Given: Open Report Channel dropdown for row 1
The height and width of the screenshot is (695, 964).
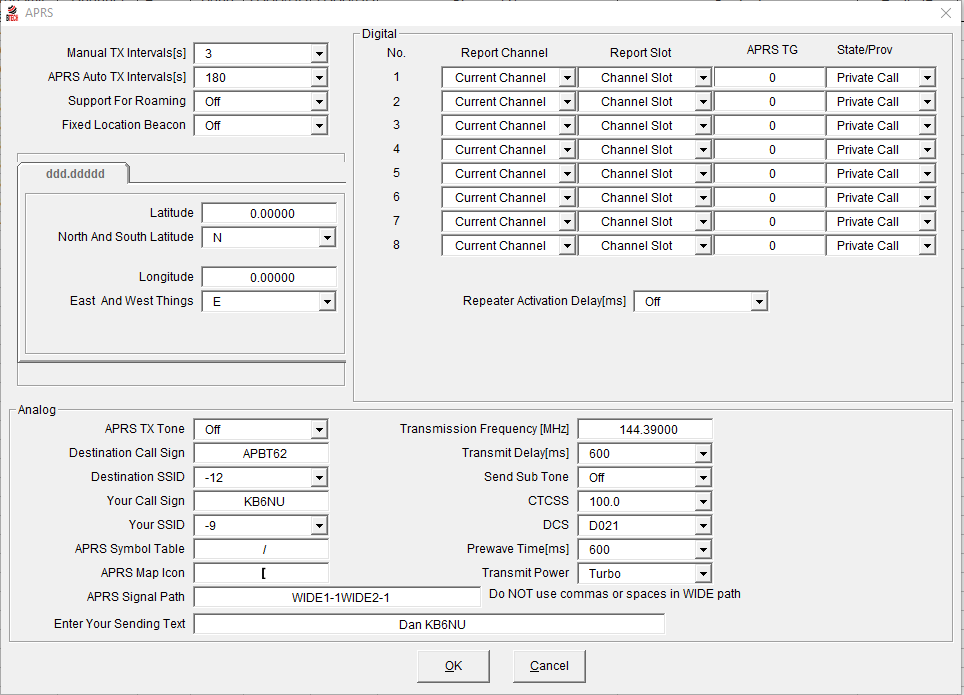Looking at the screenshot, I should pyautogui.click(x=567, y=78).
